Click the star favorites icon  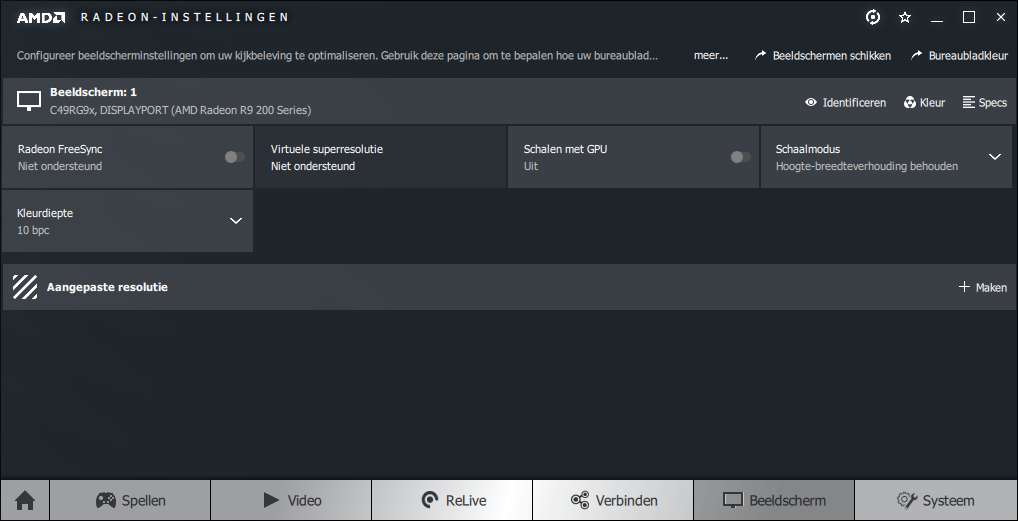tap(905, 18)
